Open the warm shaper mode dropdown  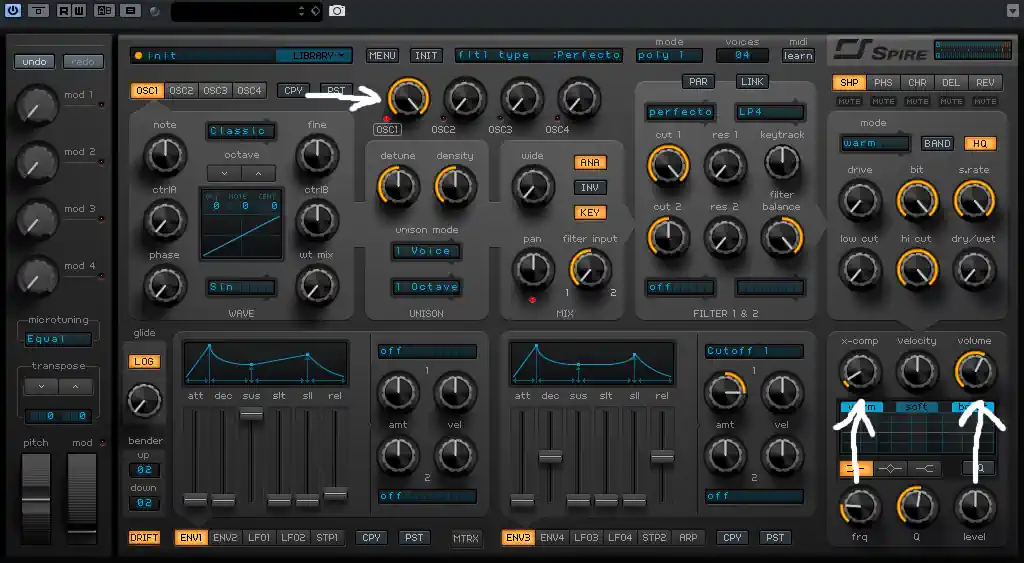(x=875, y=143)
